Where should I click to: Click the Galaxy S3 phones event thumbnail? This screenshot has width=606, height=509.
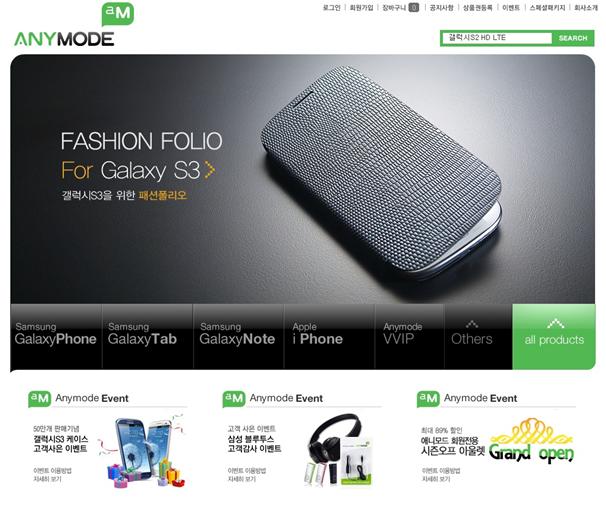pyautogui.click(x=144, y=451)
